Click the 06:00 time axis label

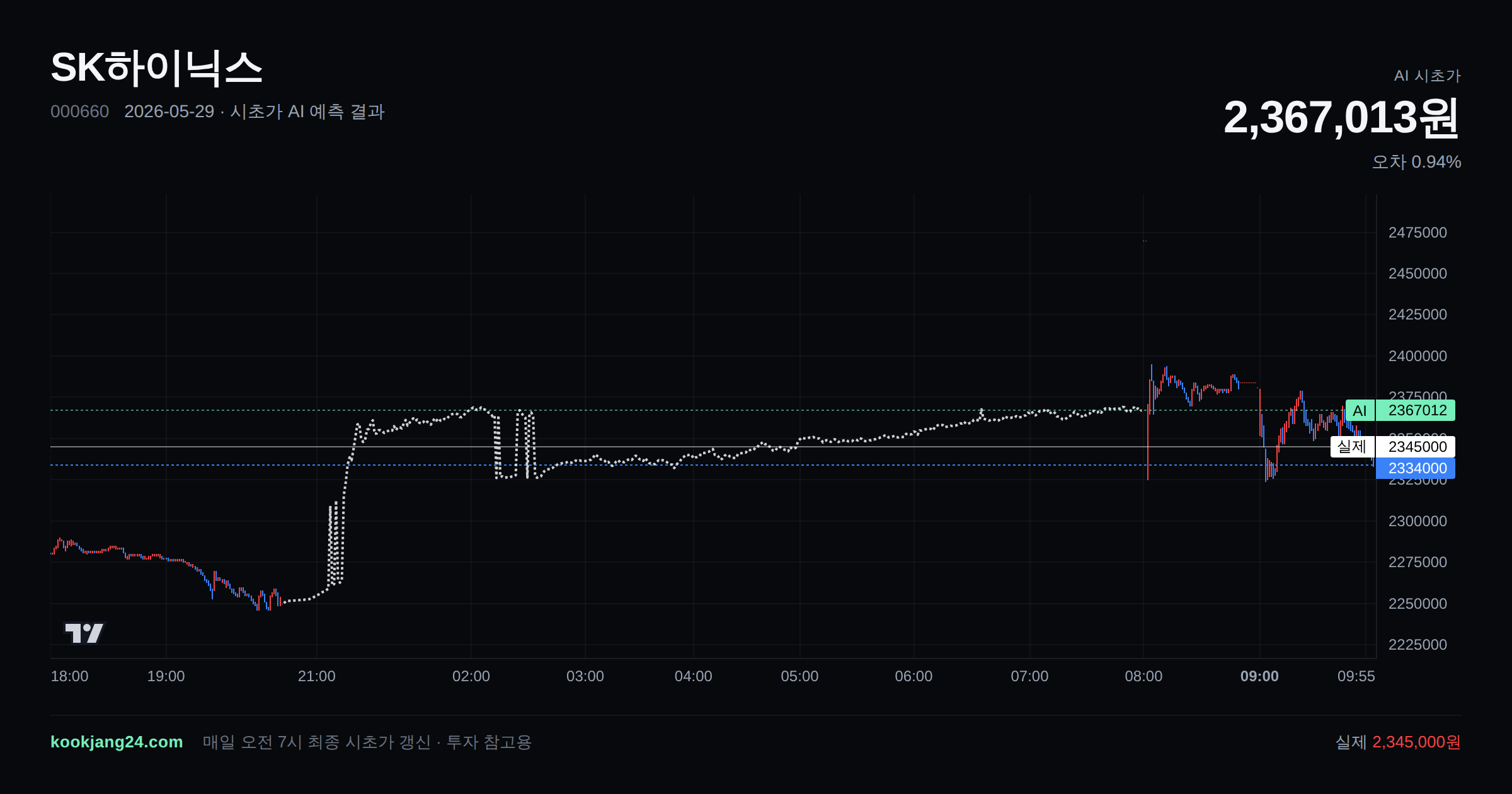(x=913, y=676)
